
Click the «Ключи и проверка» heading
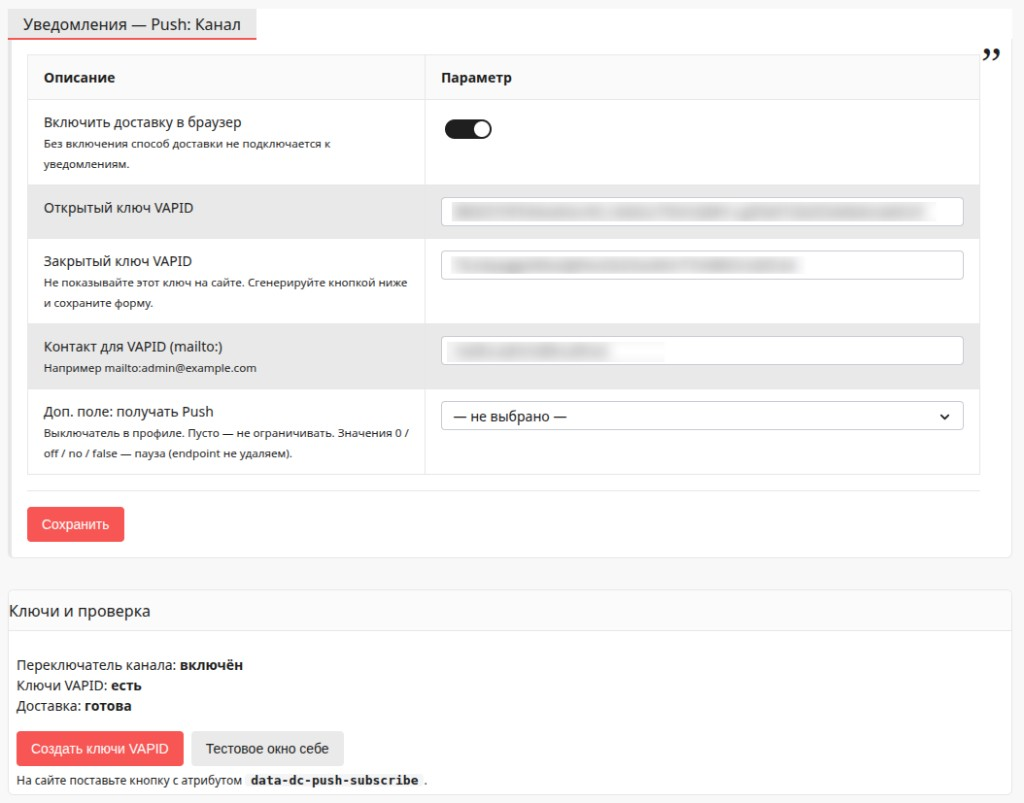[80, 611]
